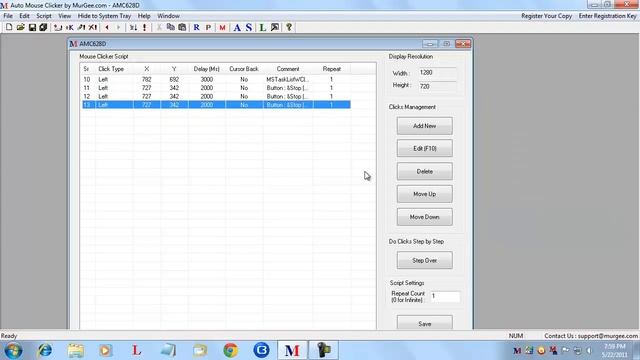
Task: Click the Paste clipboard toolbar icon
Action: click(182, 27)
